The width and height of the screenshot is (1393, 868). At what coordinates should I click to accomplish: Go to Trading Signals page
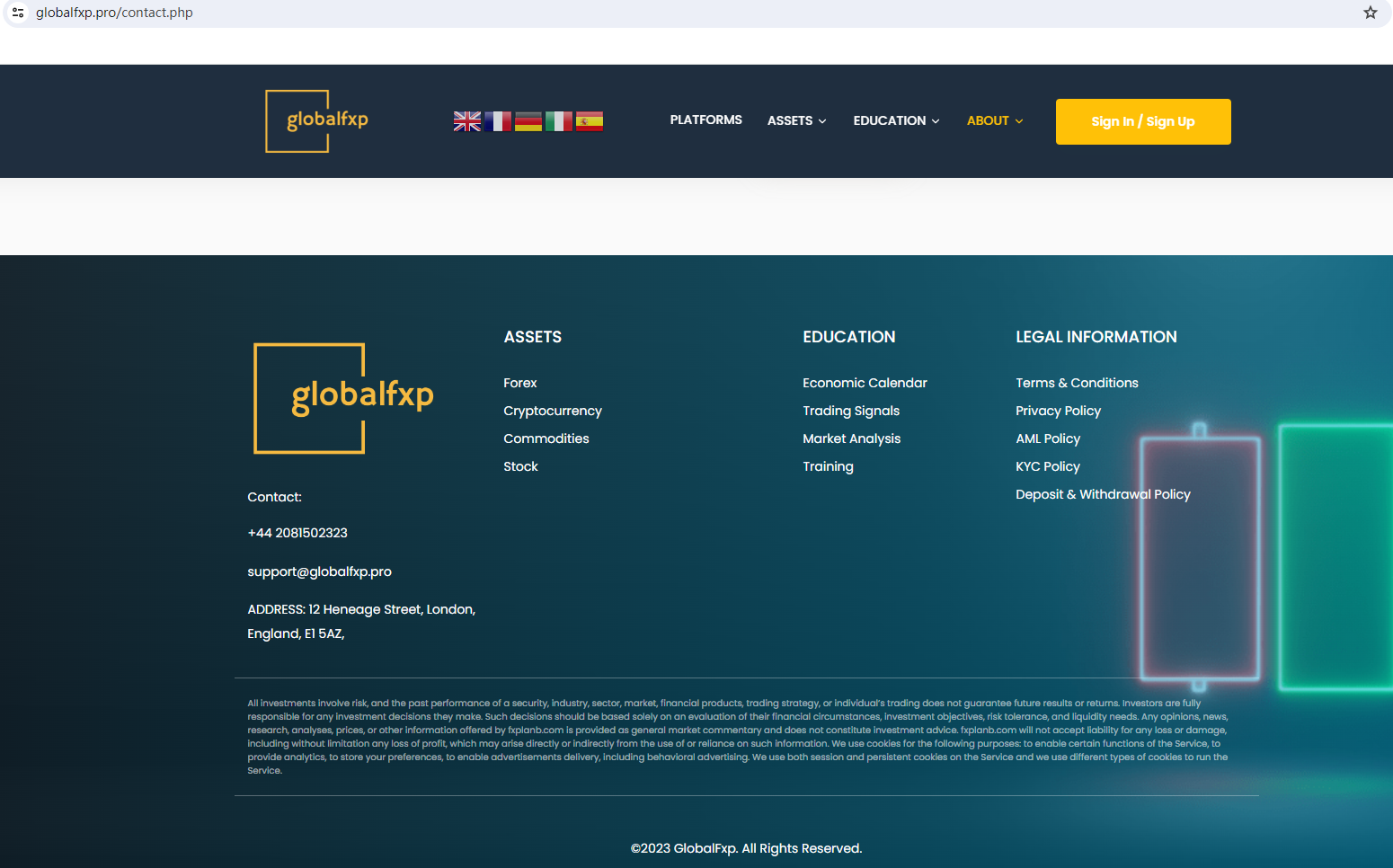(x=851, y=411)
